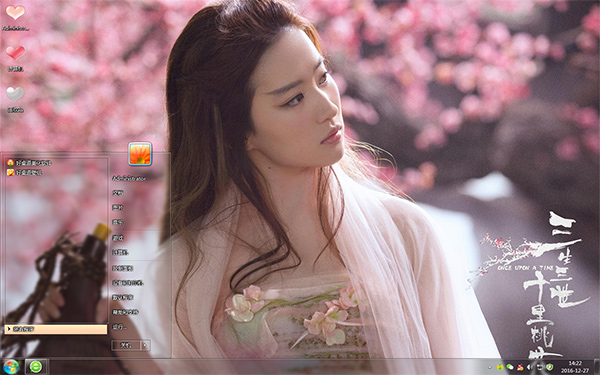Open Documents from the Start menu
The width and height of the screenshot is (600, 375).
[x=117, y=193]
